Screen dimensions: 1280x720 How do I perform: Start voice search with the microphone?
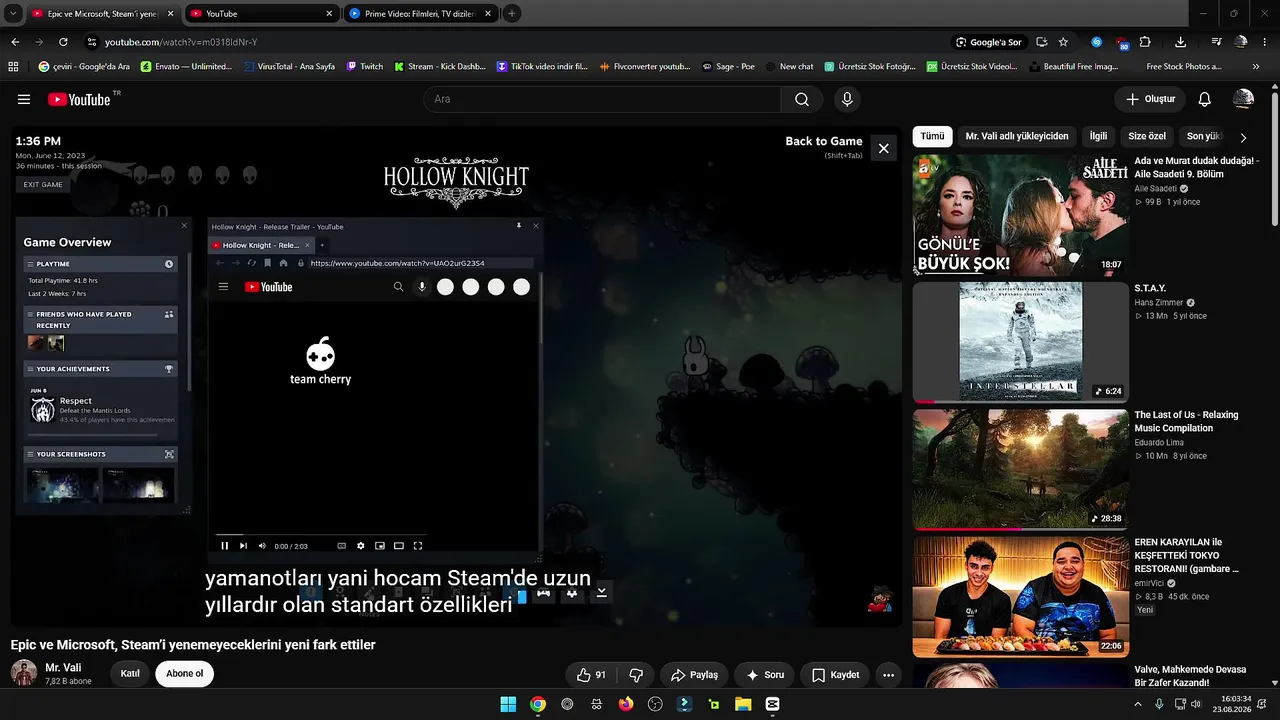click(847, 99)
